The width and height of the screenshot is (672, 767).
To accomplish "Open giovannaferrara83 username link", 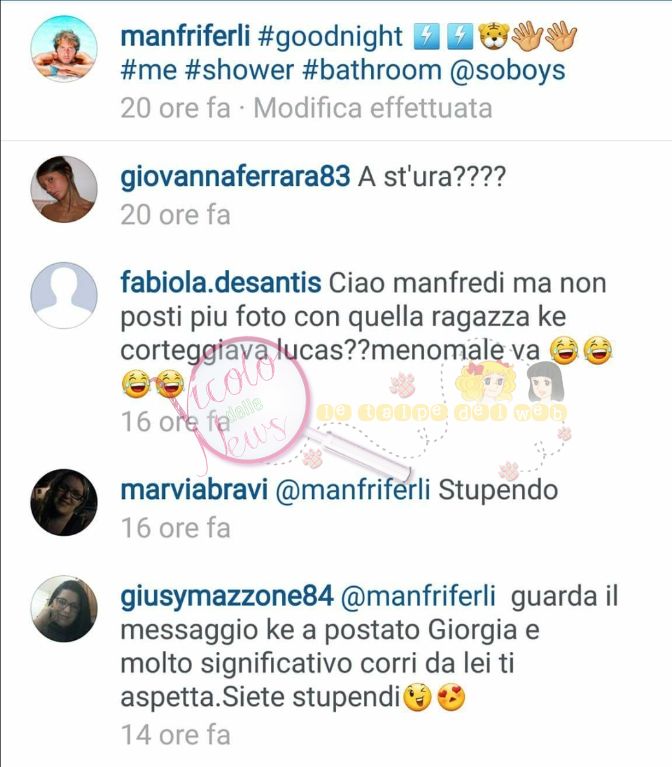I will (235, 177).
